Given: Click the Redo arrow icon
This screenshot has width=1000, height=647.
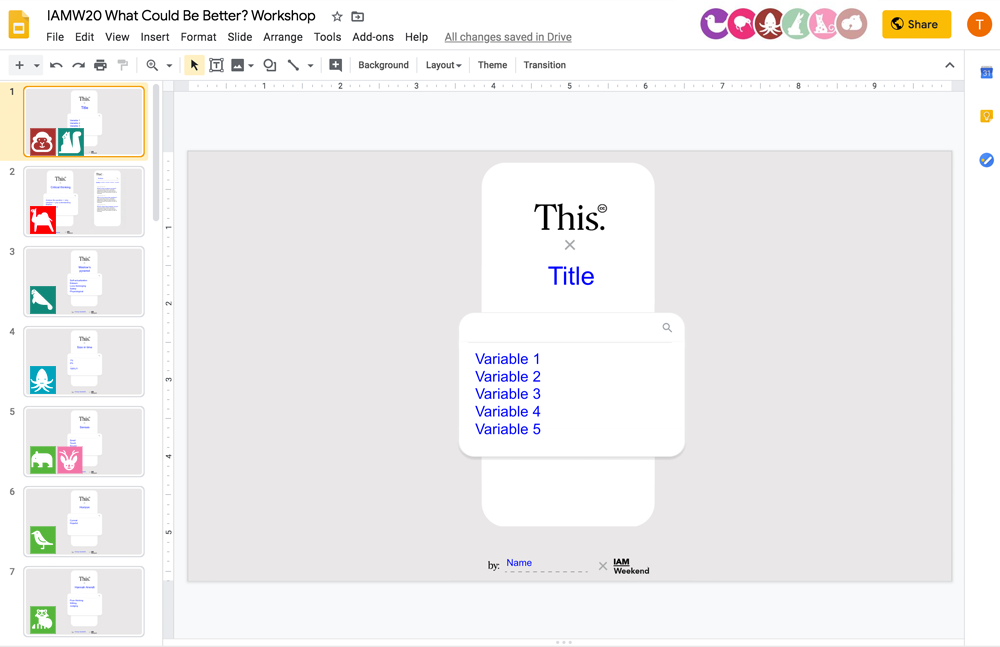Looking at the screenshot, I should tap(78, 65).
